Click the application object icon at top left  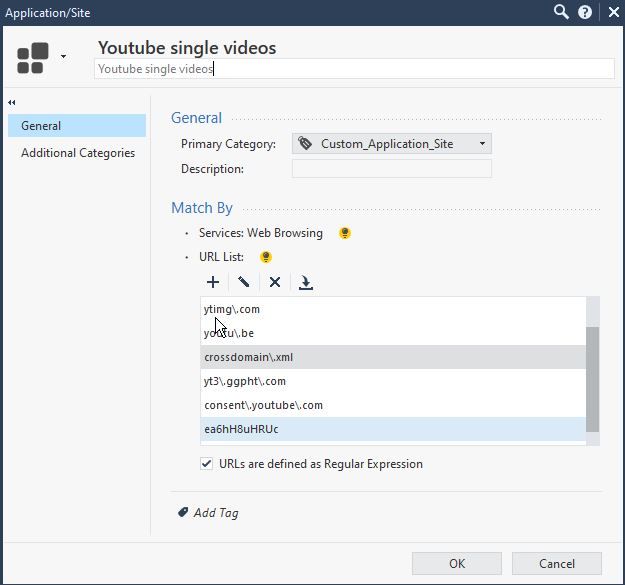click(x=31, y=57)
